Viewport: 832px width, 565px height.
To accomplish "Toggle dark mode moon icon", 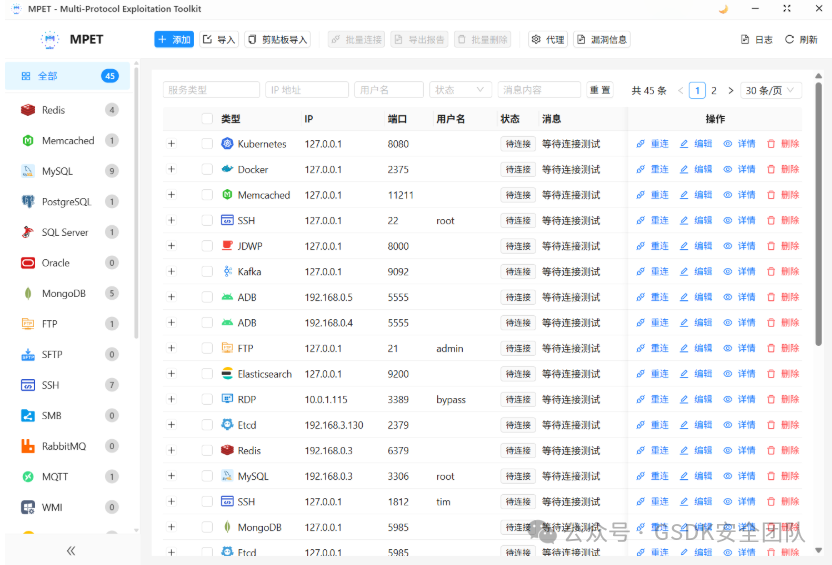I will [723, 9].
